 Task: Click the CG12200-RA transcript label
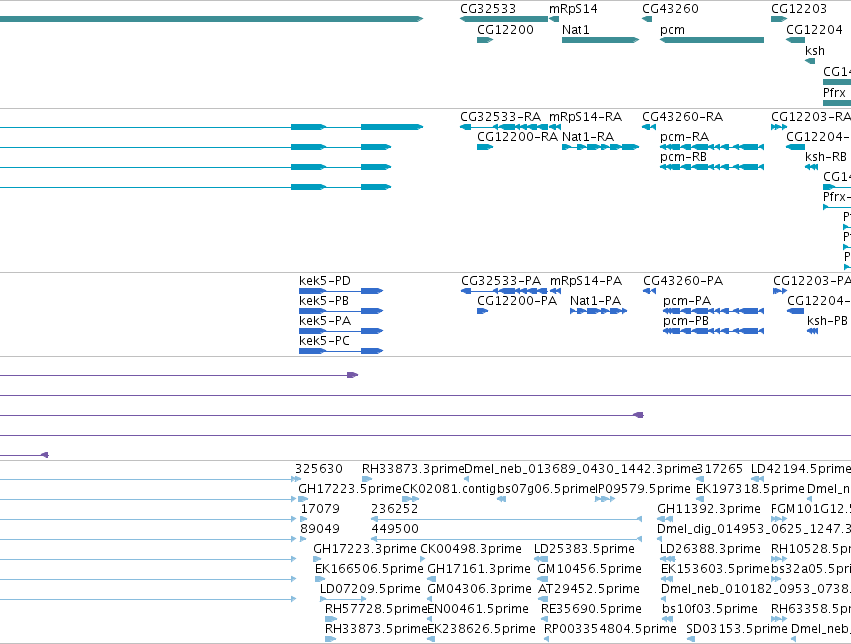pos(517,137)
